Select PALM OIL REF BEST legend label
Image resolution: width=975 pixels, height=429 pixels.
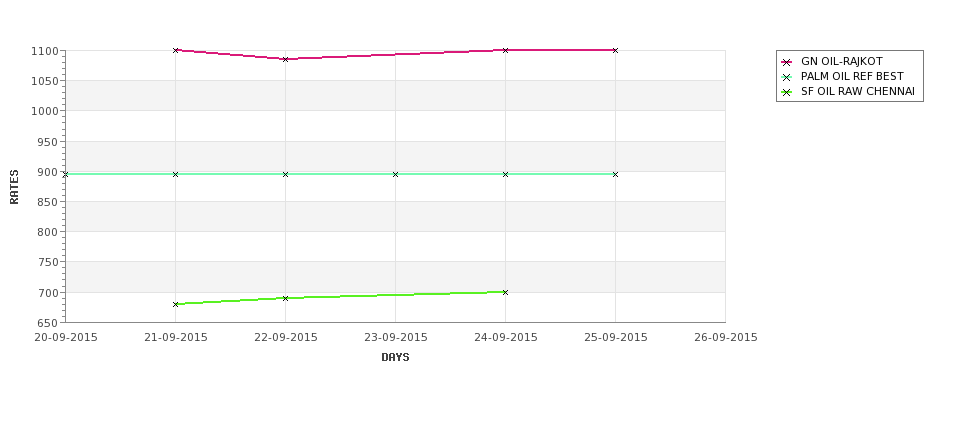click(x=852, y=76)
